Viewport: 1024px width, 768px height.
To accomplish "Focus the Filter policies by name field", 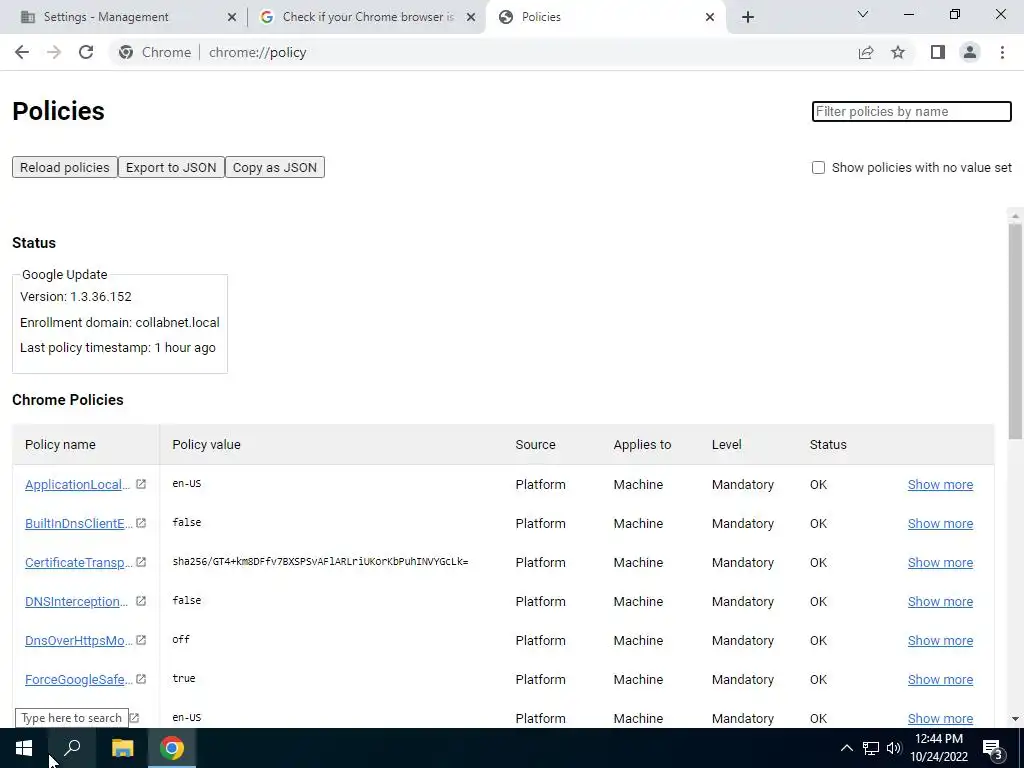I will [912, 111].
